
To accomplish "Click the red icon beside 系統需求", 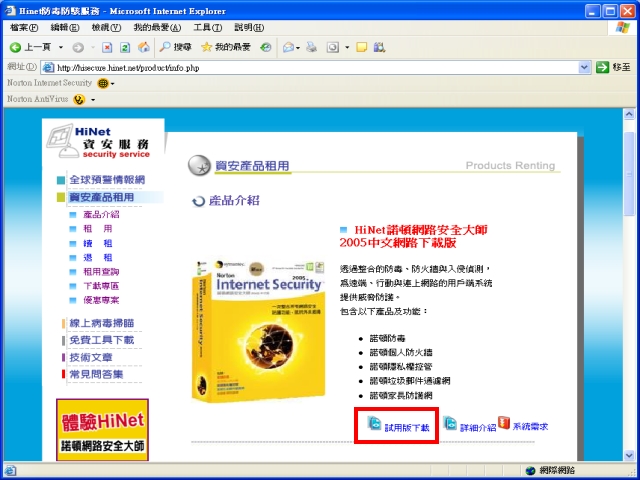I will pyautogui.click(x=504, y=423).
